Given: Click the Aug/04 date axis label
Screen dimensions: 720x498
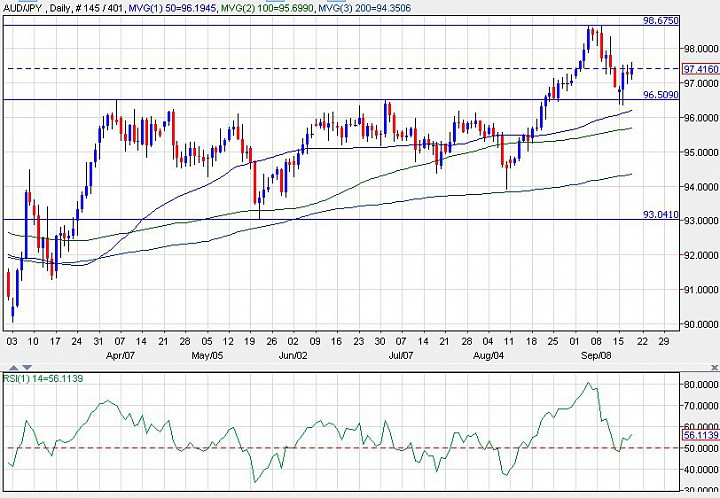Looking at the screenshot, I should (x=488, y=355).
